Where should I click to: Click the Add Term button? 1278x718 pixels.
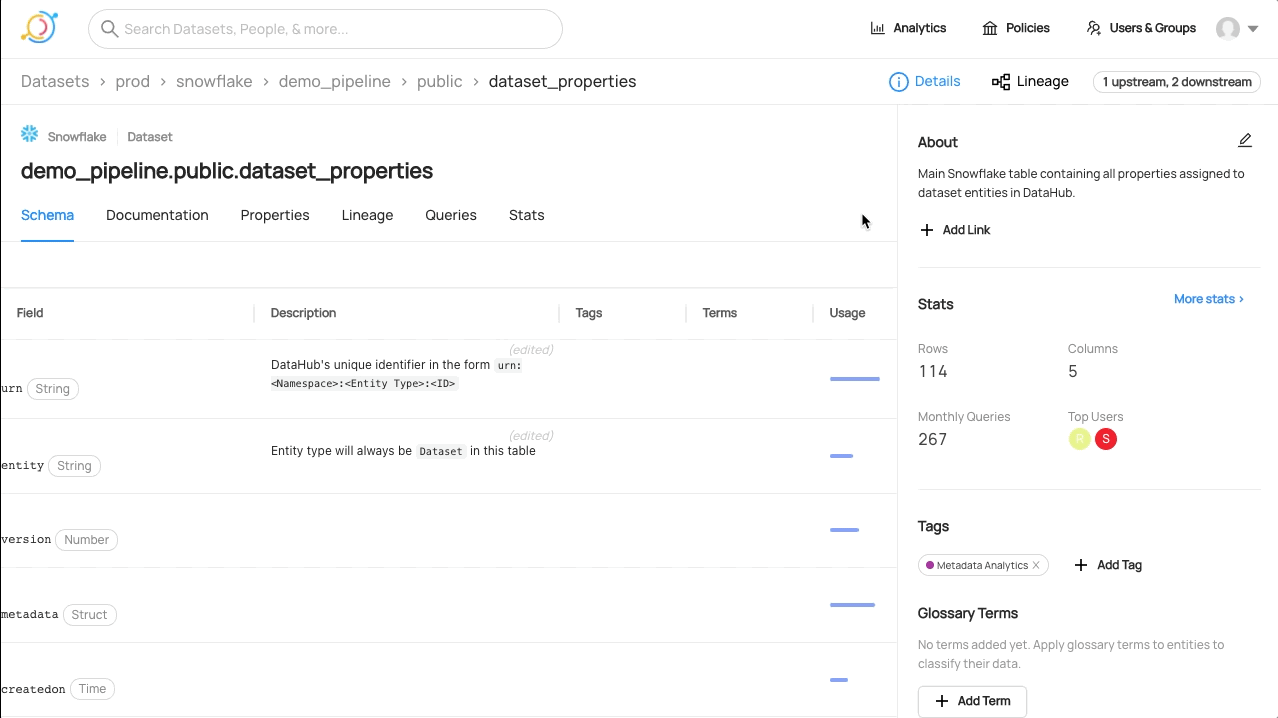(x=972, y=701)
